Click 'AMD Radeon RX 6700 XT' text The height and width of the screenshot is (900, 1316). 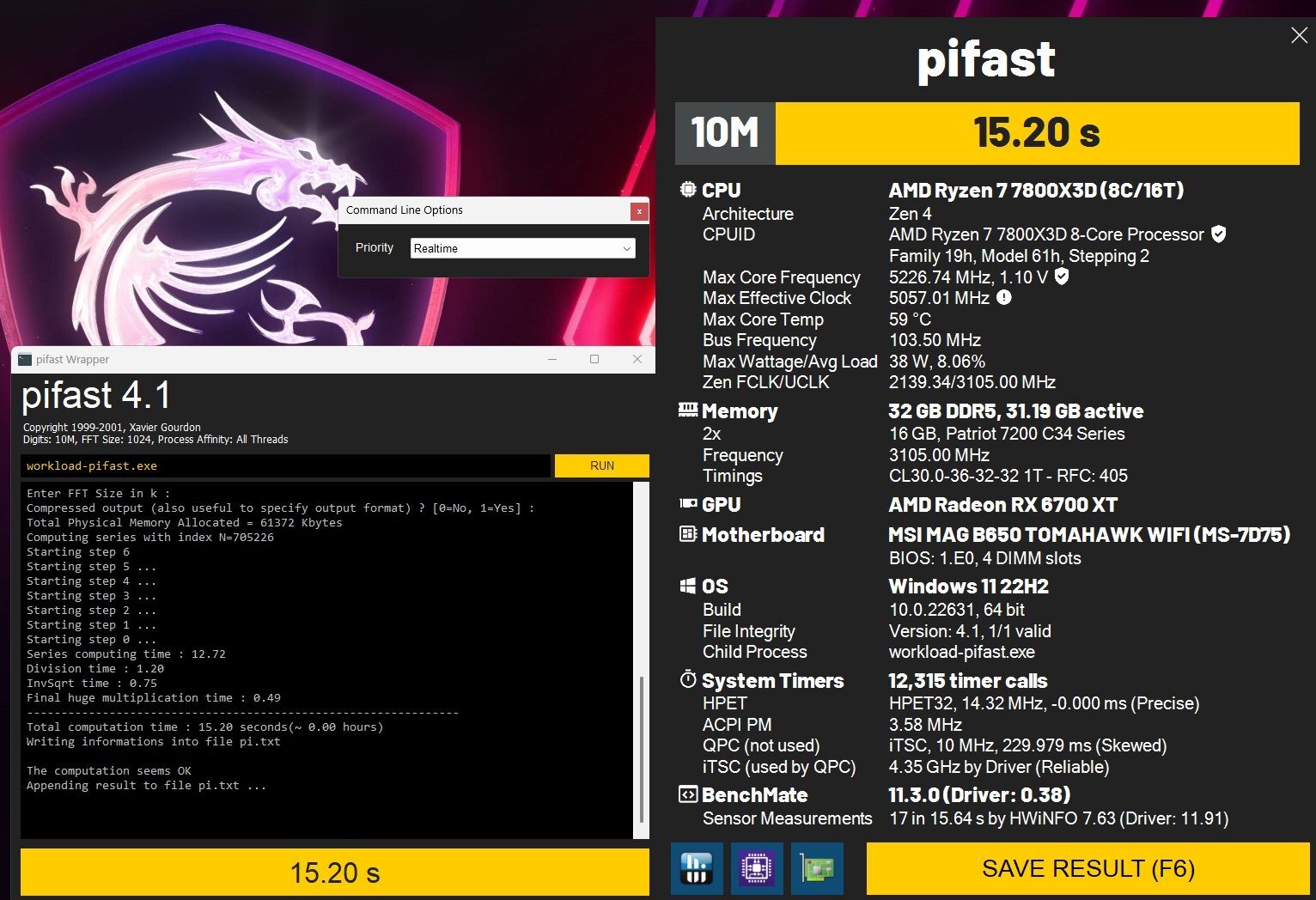click(x=1002, y=505)
